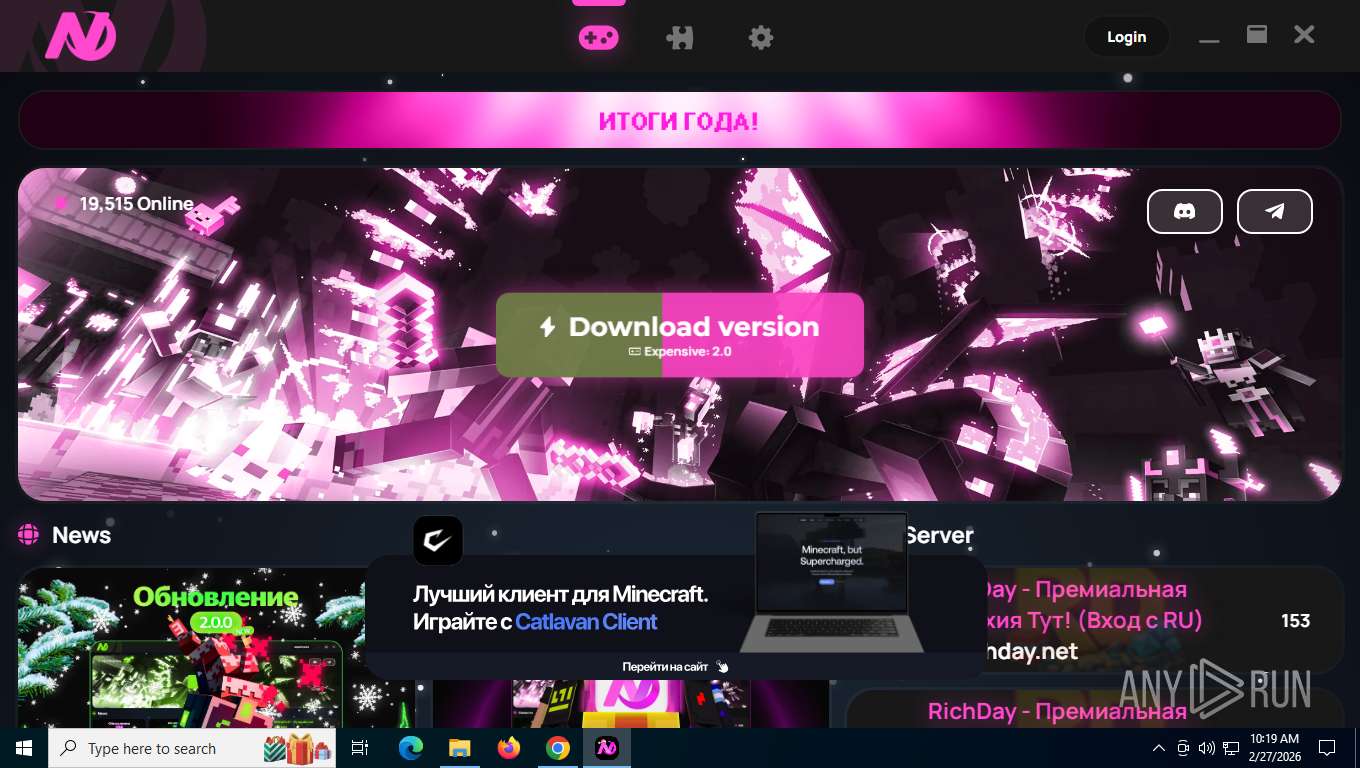Click the 19,515 Online counter
Screen dimensions: 1360x768
(125, 204)
